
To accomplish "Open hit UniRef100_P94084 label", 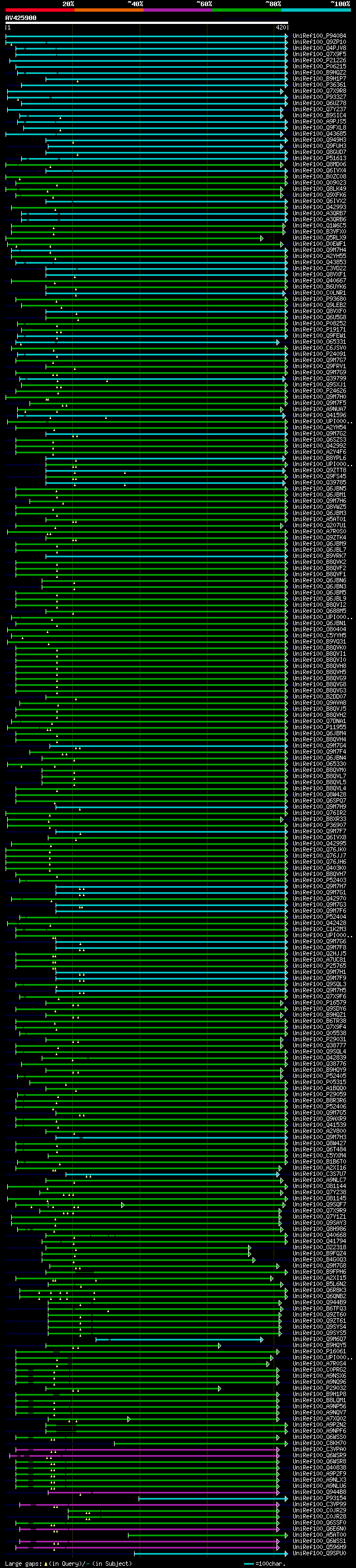I will coord(319,36).
